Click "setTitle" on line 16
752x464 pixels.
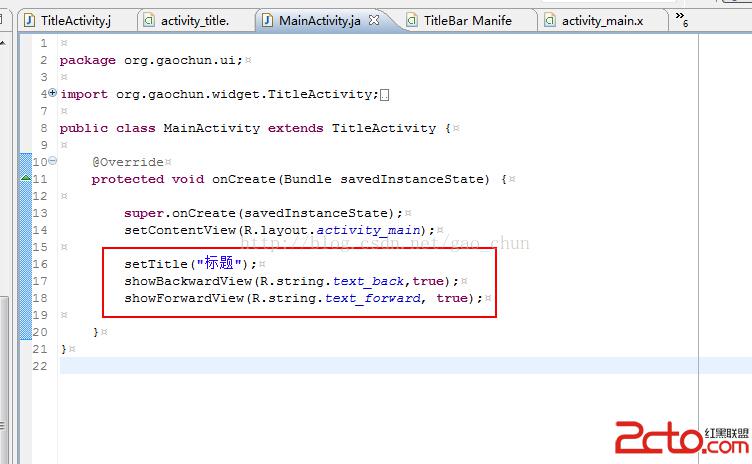(x=155, y=264)
